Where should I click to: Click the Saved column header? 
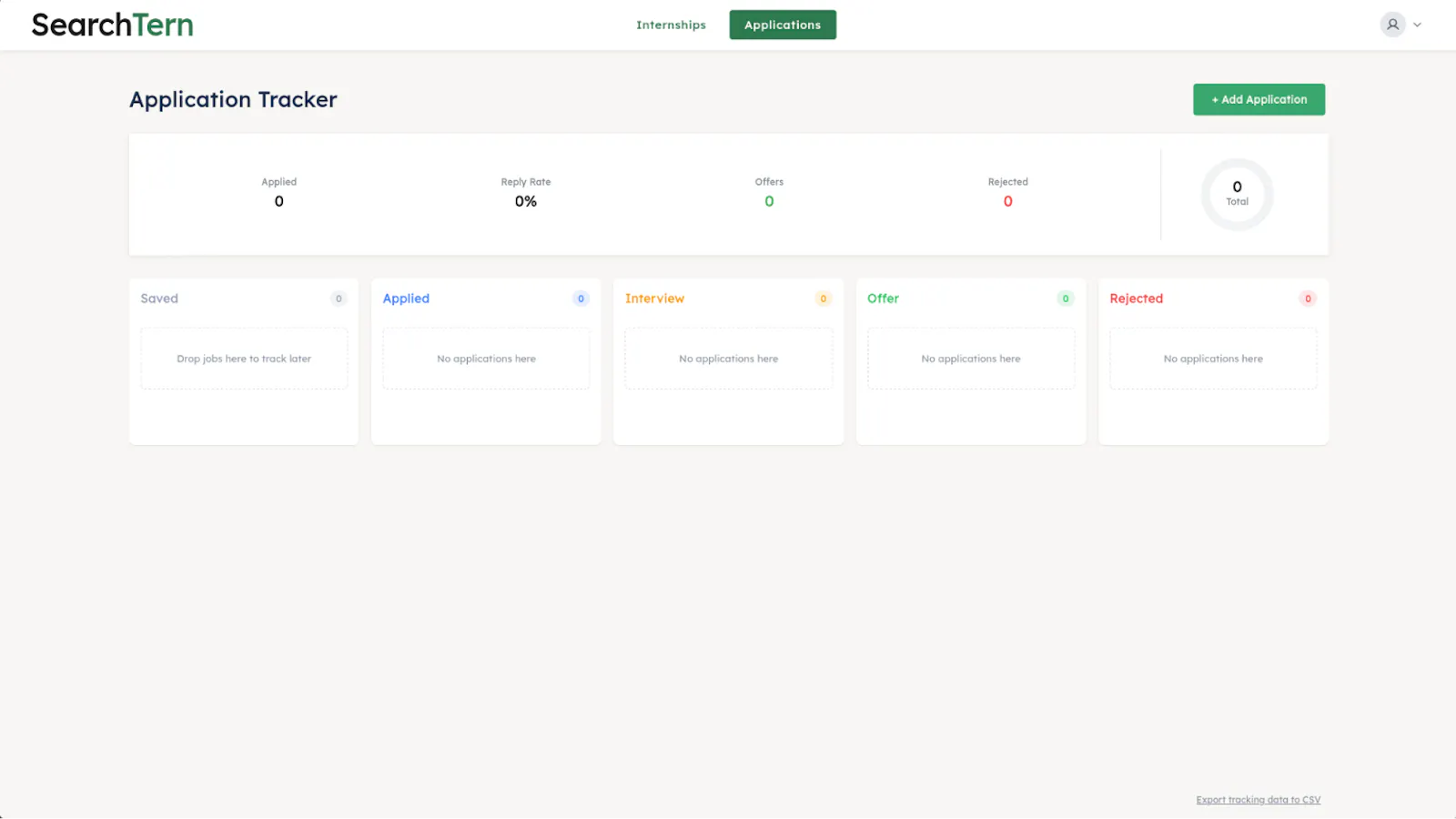point(159,298)
